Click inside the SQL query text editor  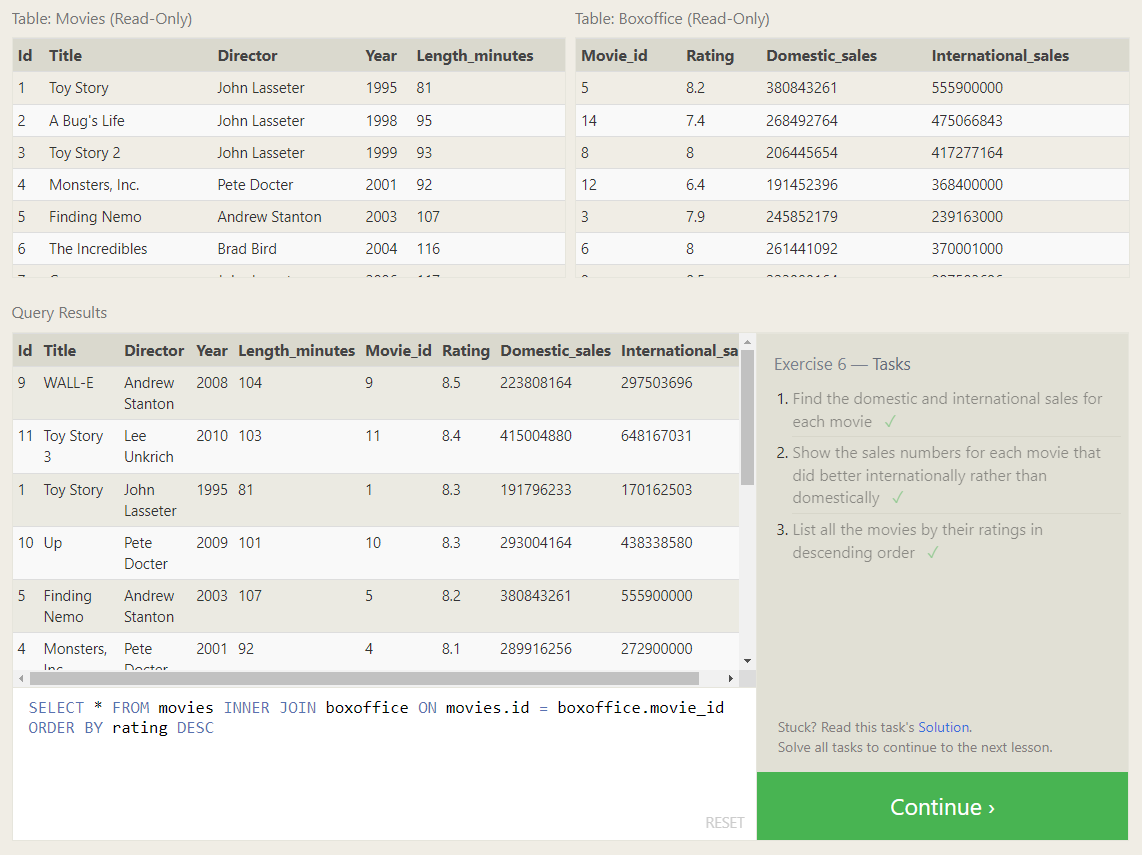pos(384,770)
